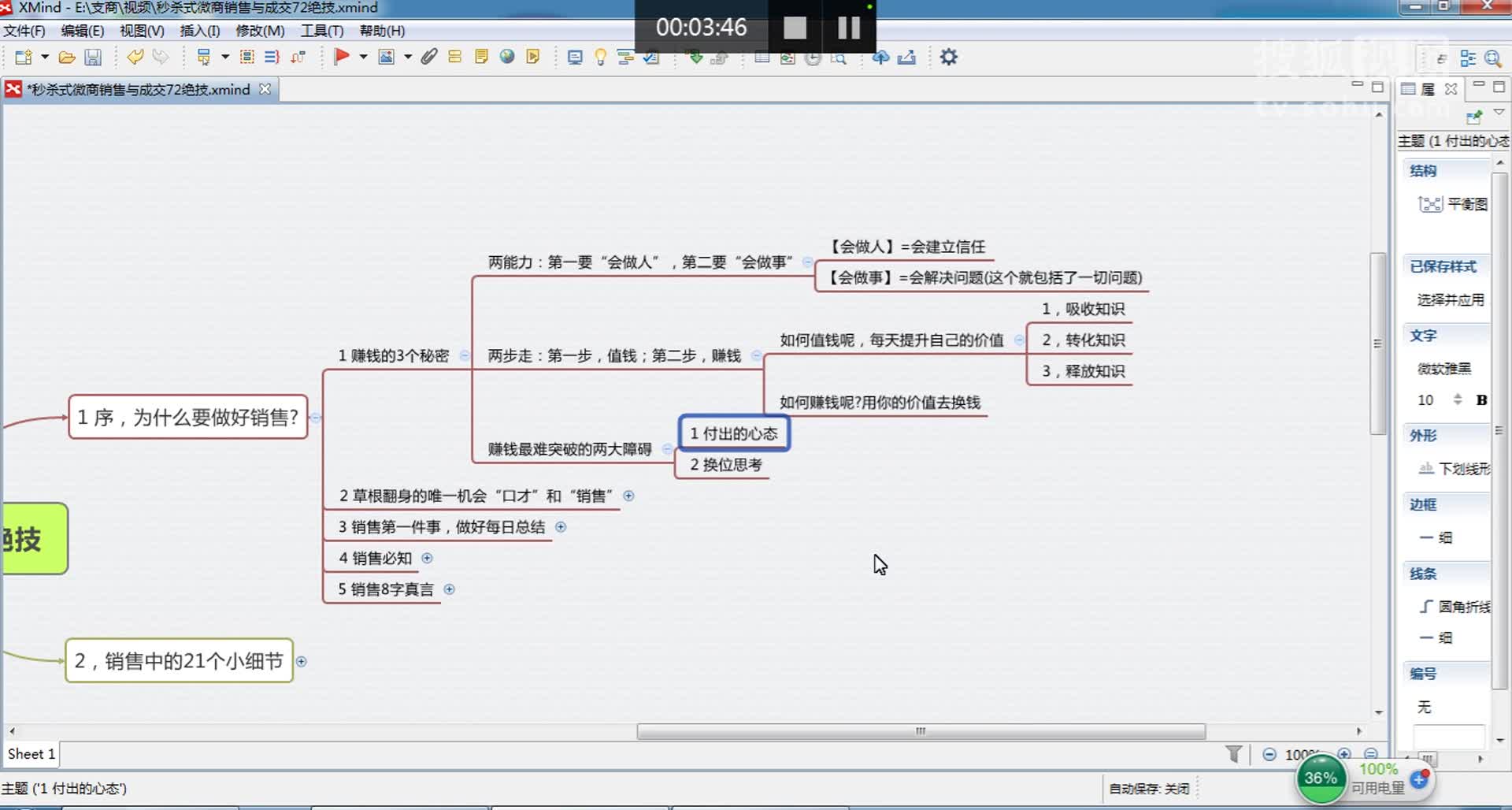Image resolution: width=1512 pixels, height=810 pixels.
Task: Open the Image insert dropdown arrow
Action: [408, 57]
